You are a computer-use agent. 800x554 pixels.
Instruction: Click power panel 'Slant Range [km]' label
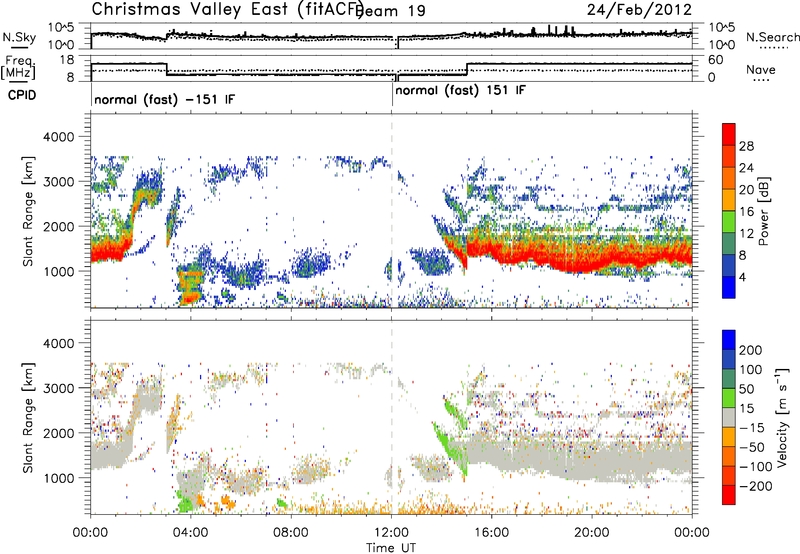(28, 211)
